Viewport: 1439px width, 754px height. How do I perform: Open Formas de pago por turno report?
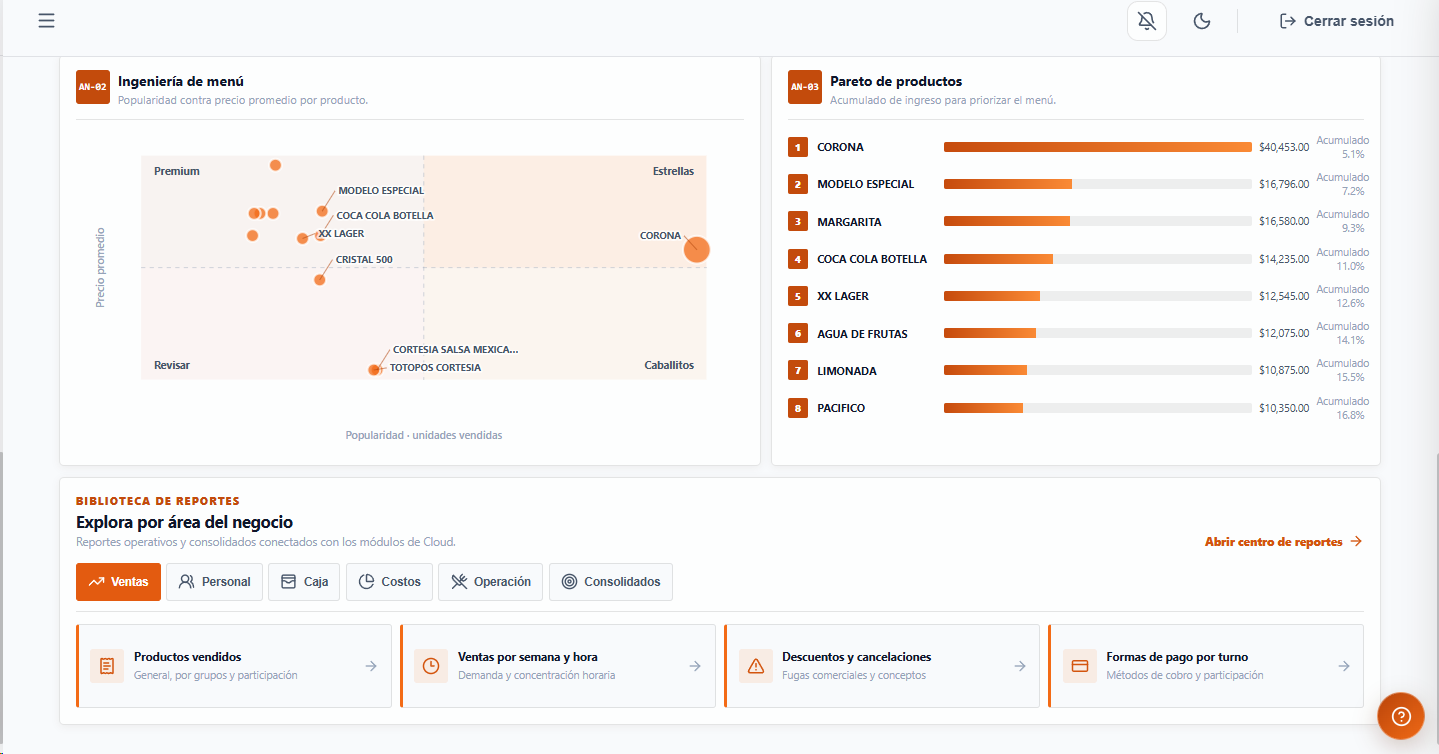1206,666
